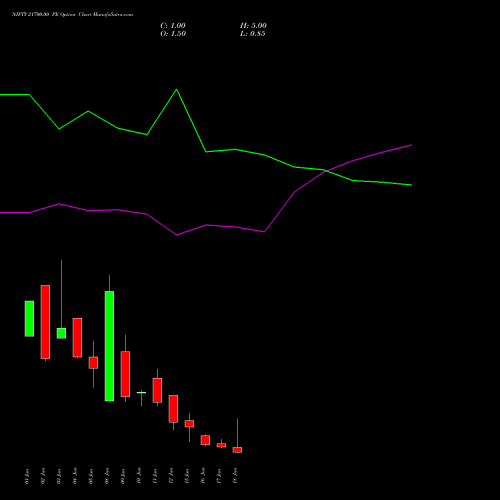Click the "15 Jan" date axis label
This screenshot has width=500, height=500.
(187, 476)
